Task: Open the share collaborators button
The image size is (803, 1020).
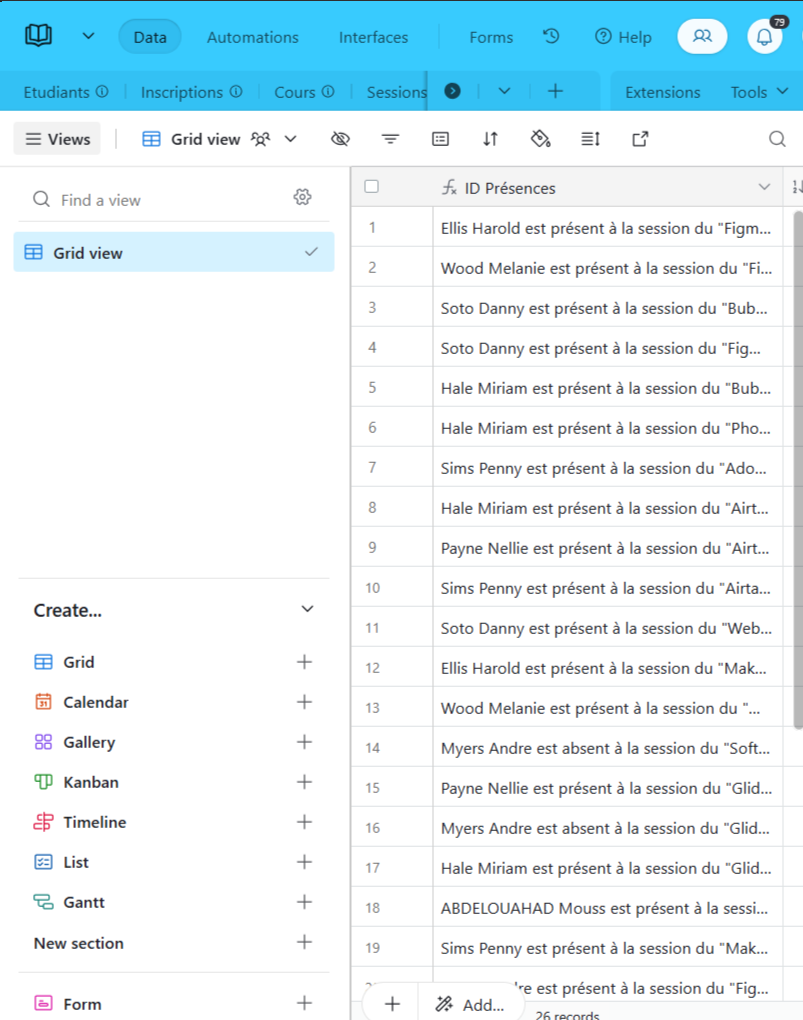Action: (x=702, y=36)
